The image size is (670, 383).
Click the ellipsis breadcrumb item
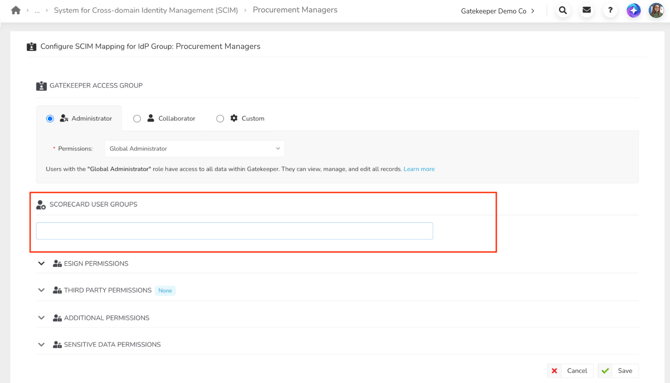[37, 11]
